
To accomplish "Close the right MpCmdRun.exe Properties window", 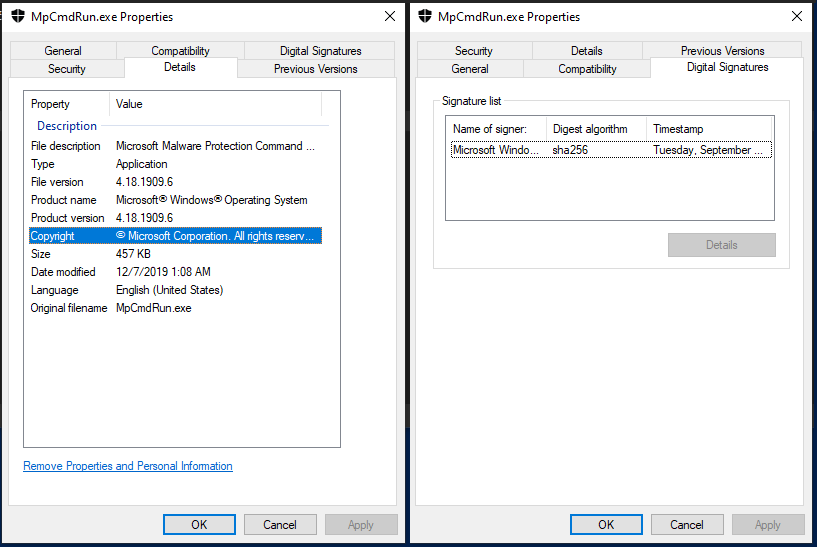I will pyautogui.click(x=797, y=16).
